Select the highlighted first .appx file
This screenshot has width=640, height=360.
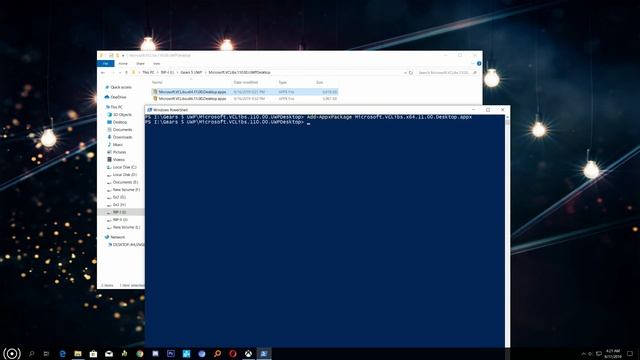tap(244, 92)
